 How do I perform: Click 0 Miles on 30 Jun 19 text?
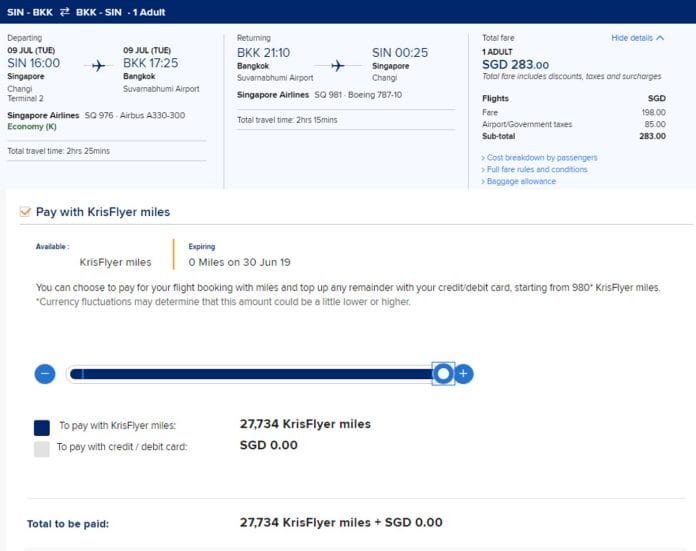(239, 262)
